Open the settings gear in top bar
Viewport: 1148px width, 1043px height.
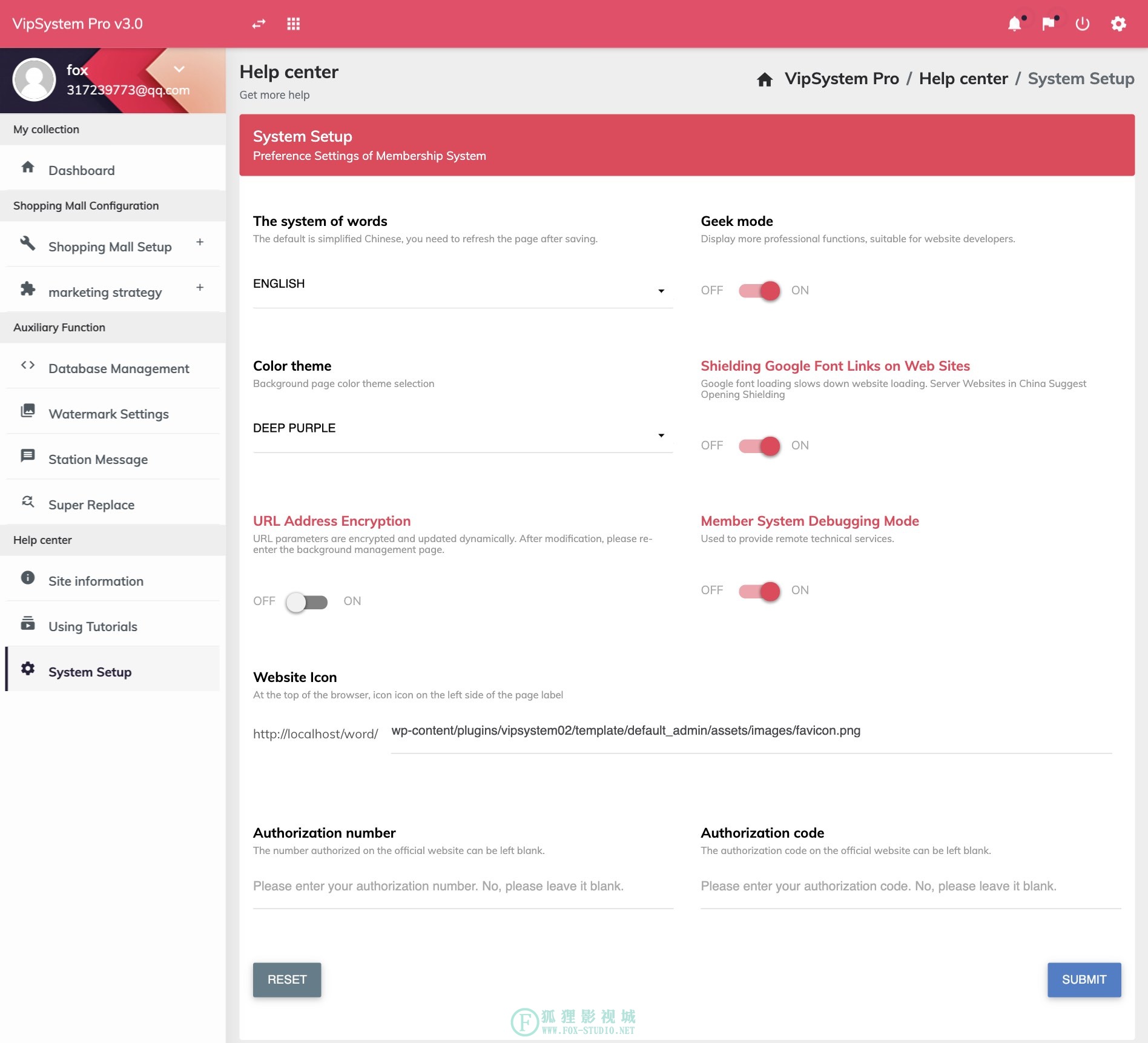(x=1118, y=24)
